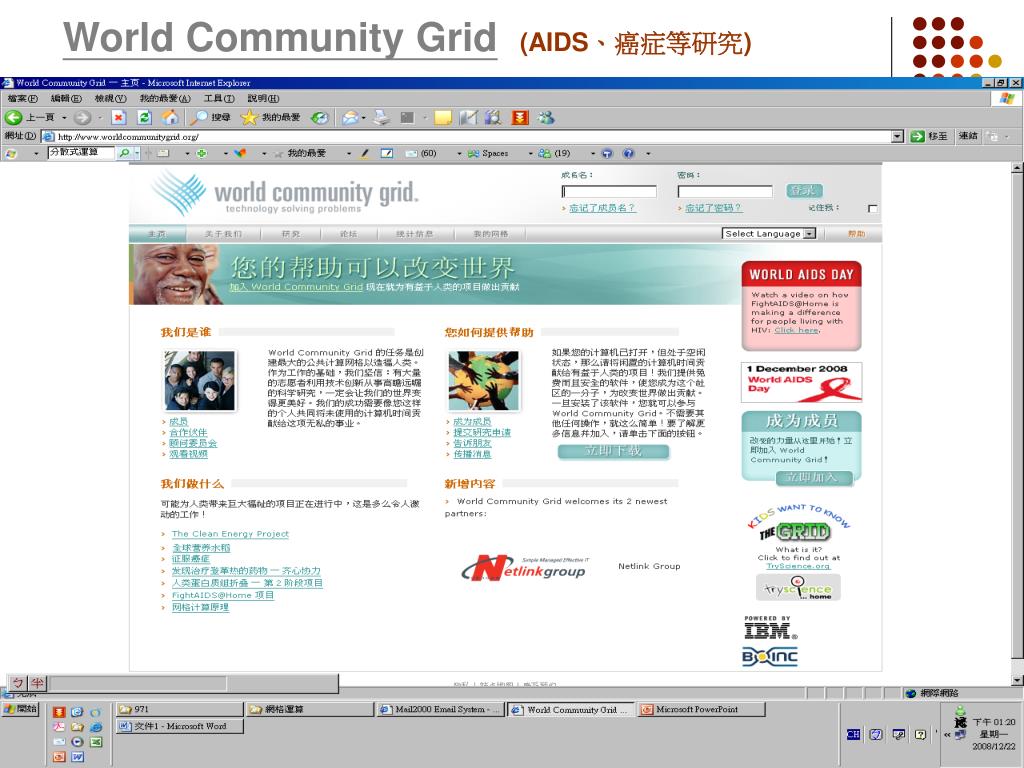Refresh the page with the green arrows icon
This screenshot has width=1024, height=768.
144,118
